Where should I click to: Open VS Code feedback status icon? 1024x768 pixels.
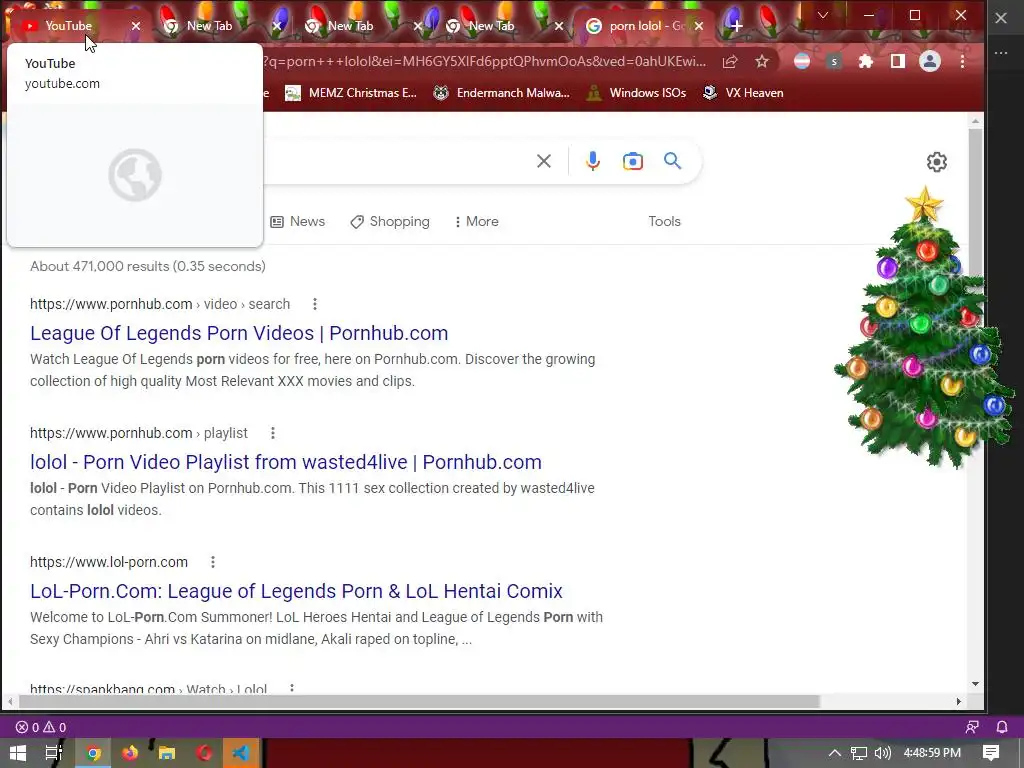coord(972,727)
